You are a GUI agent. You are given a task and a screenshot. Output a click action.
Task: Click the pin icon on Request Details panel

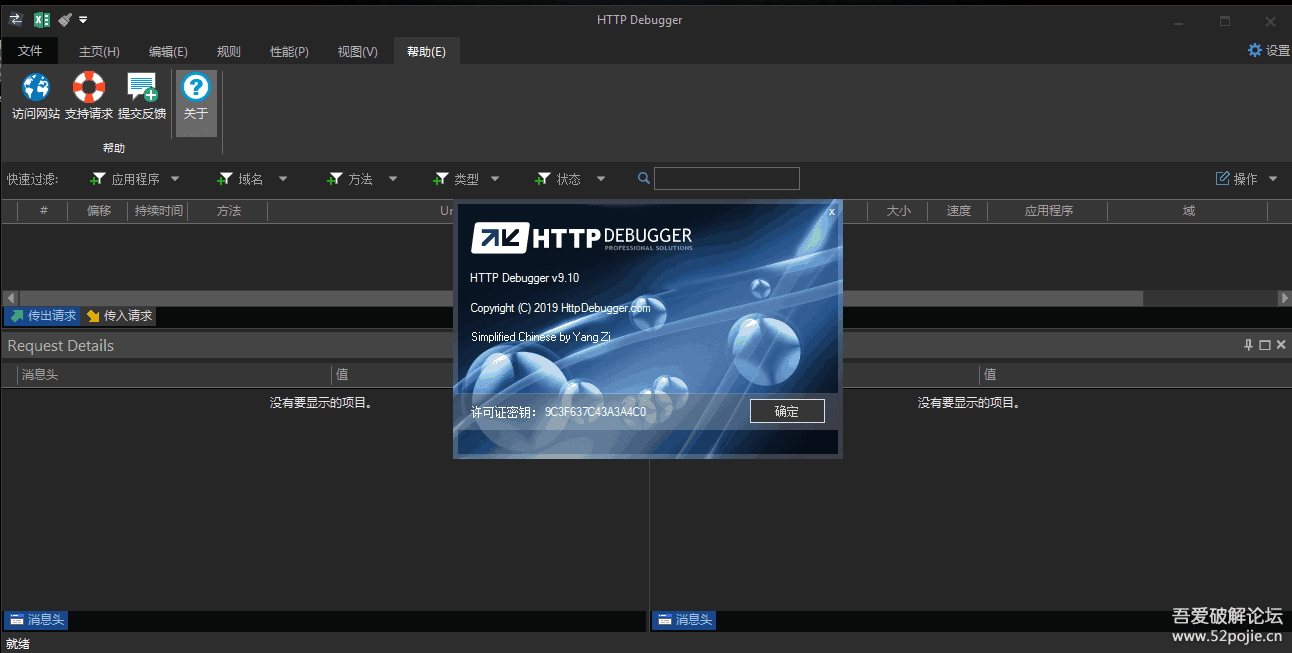pos(1248,345)
